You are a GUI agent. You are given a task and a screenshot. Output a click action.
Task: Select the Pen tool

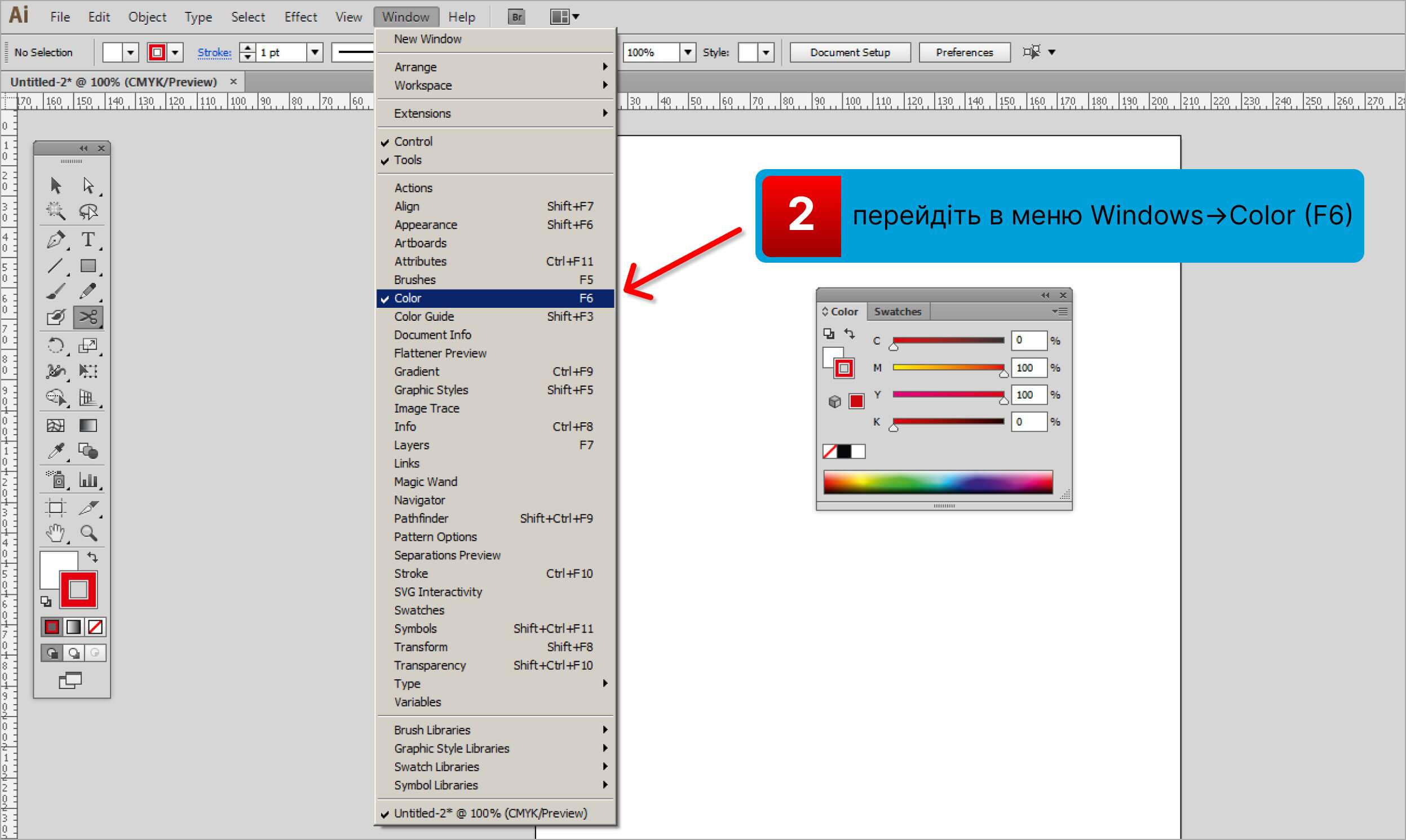(55, 240)
